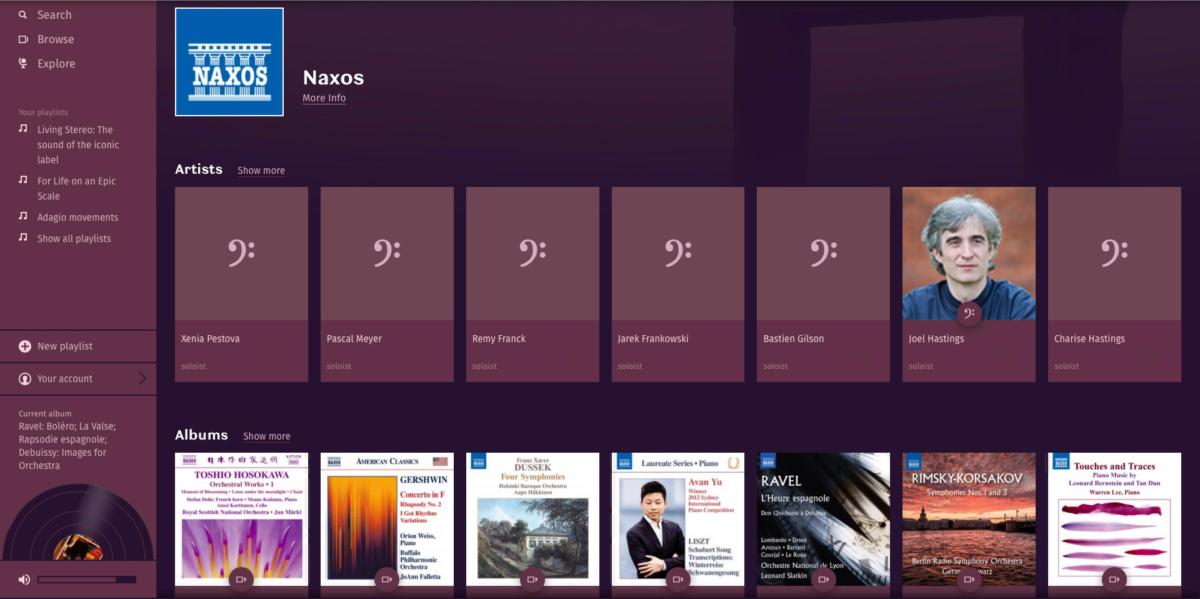Click the Joel Hastings name label
This screenshot has height=599, width=1200.
(x=936, y=339)
